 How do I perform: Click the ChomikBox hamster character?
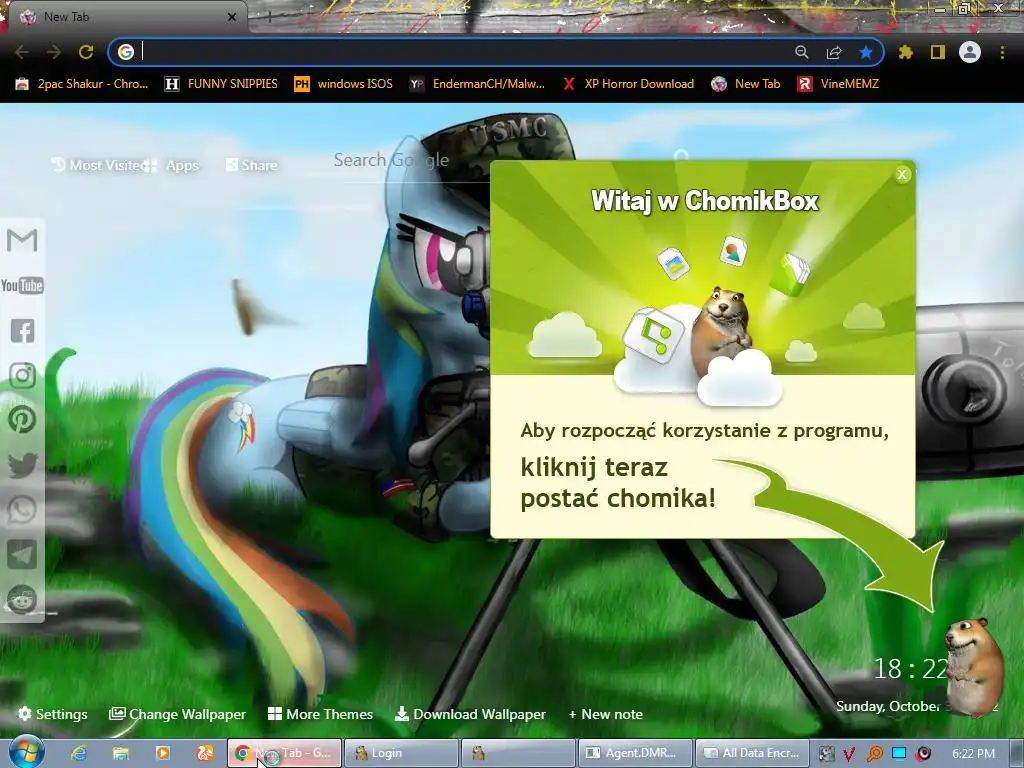point(975,665)
